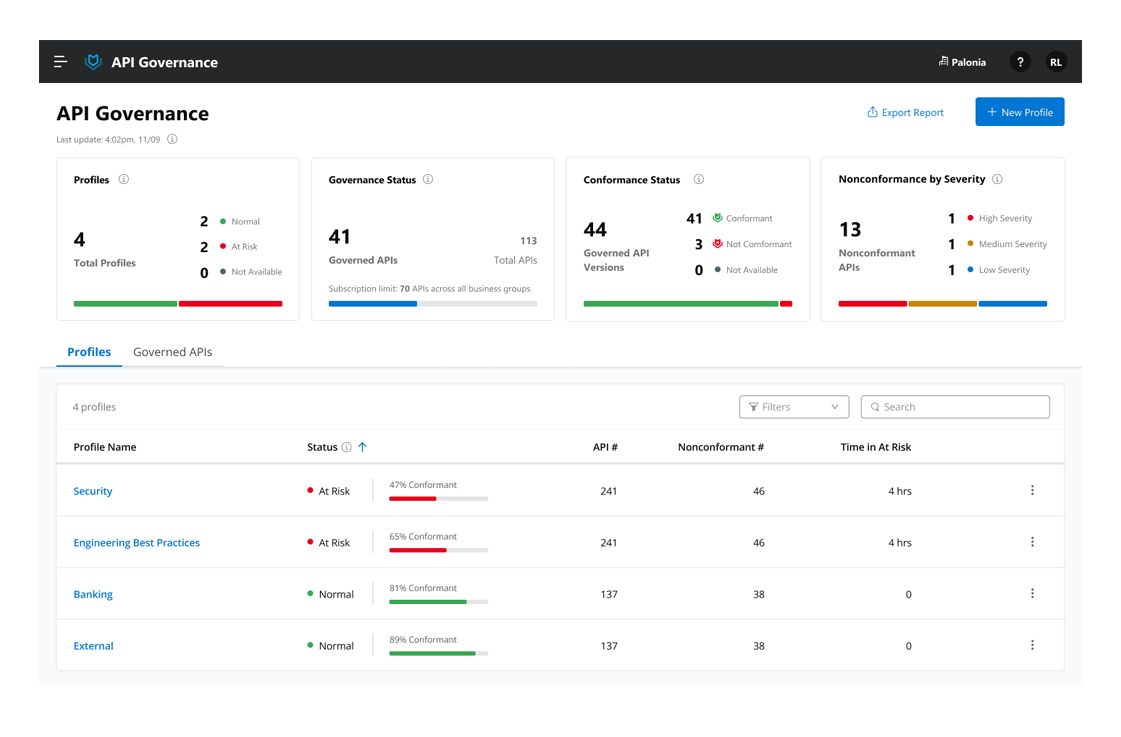Click the 81% Conformant progress bar
This screenshot has width=1121, height=737.
click(x=438, y=601)
